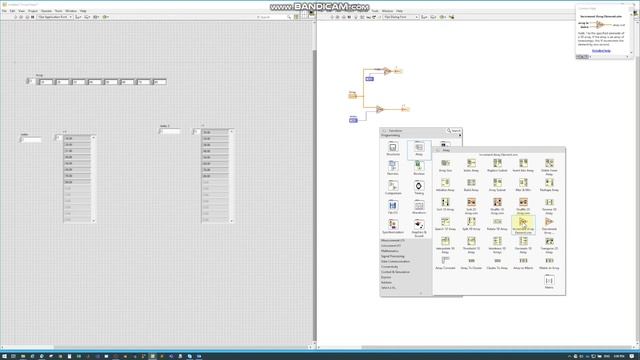Screen dimensions: 640x360
Task: Select Array Size function in Array palette
Action: [x=445, y=165]
